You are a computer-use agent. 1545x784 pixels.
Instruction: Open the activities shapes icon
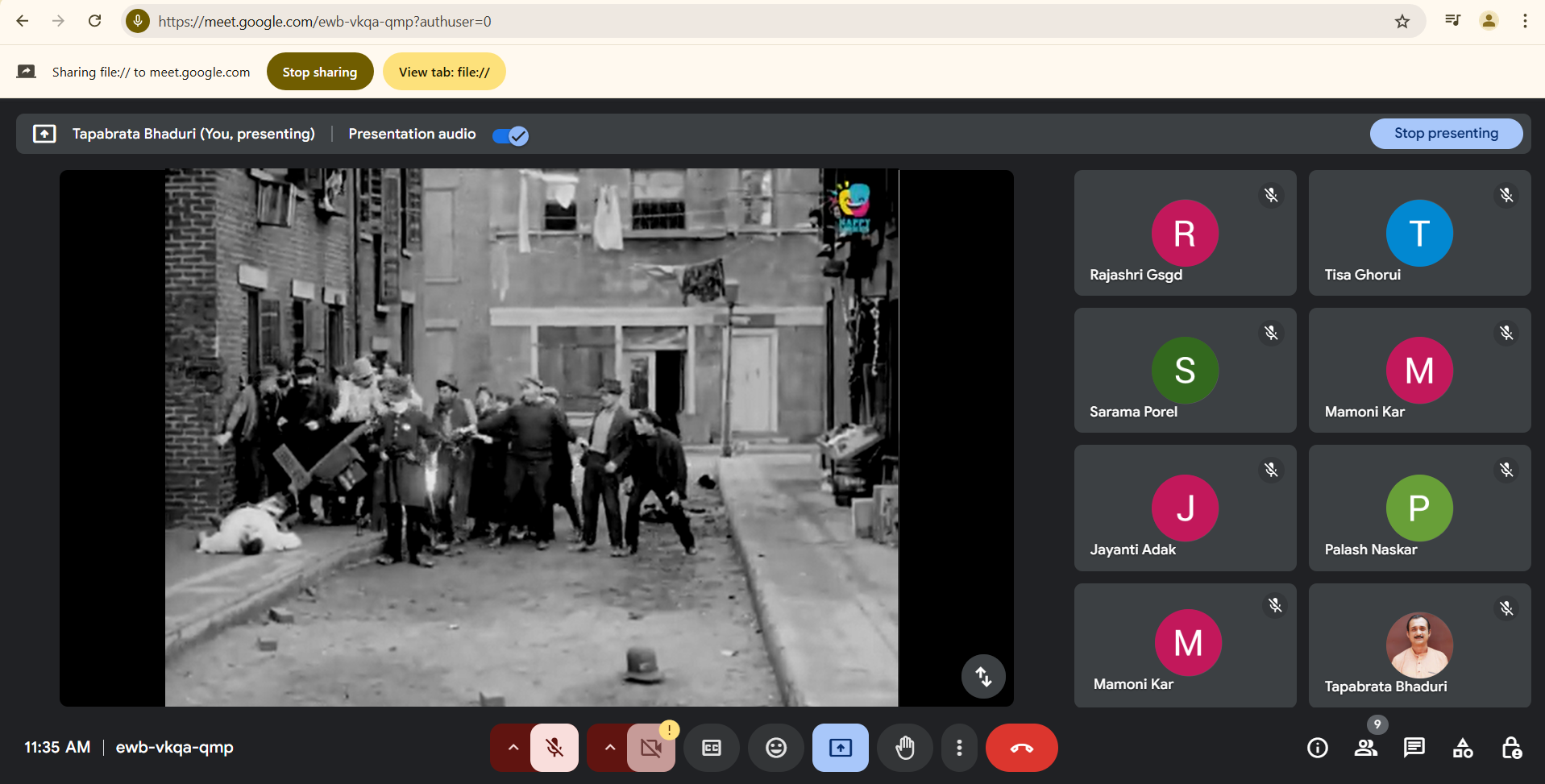[x=1463, y=748]
